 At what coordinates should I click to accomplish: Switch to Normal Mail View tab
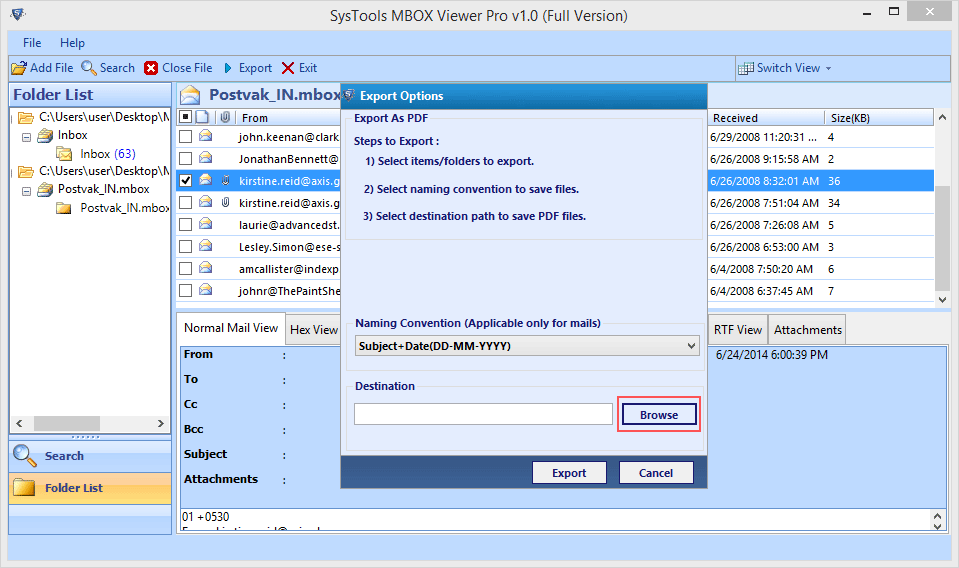(231, 328)
